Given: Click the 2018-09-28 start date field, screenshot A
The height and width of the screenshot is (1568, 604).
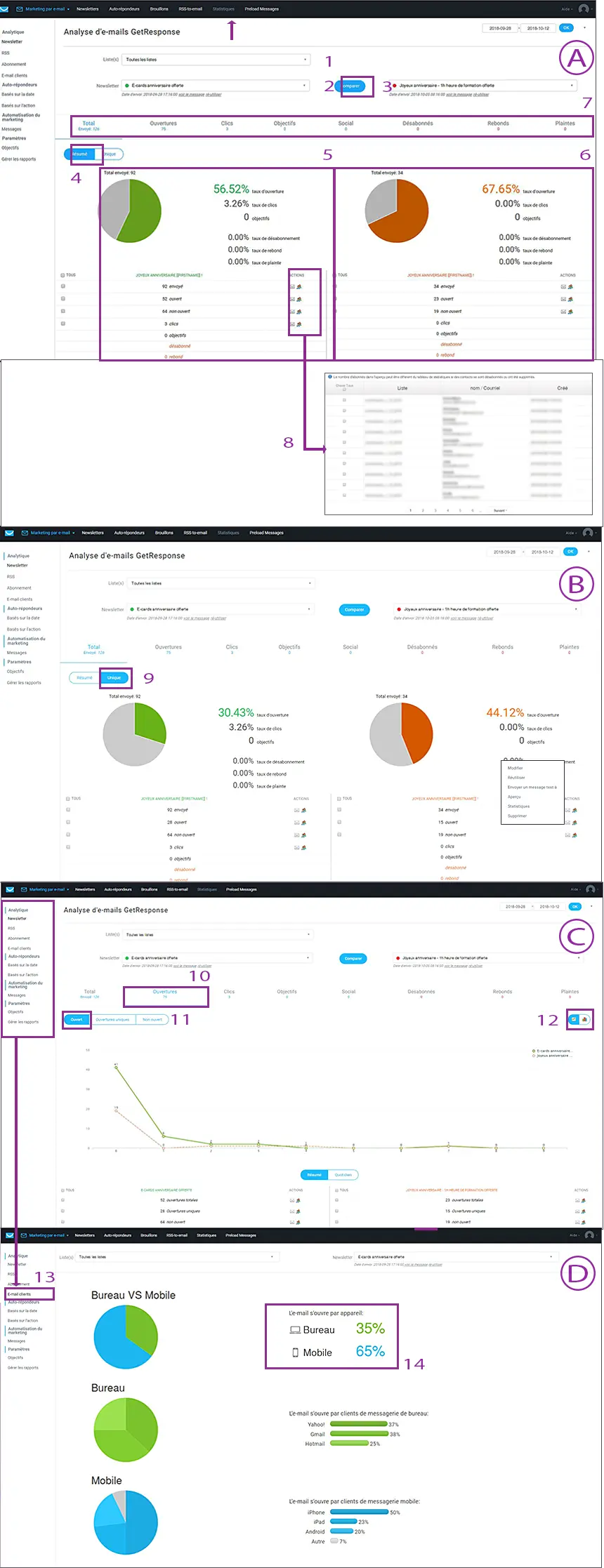Looking at the screenshot, I should click(501, 28).
